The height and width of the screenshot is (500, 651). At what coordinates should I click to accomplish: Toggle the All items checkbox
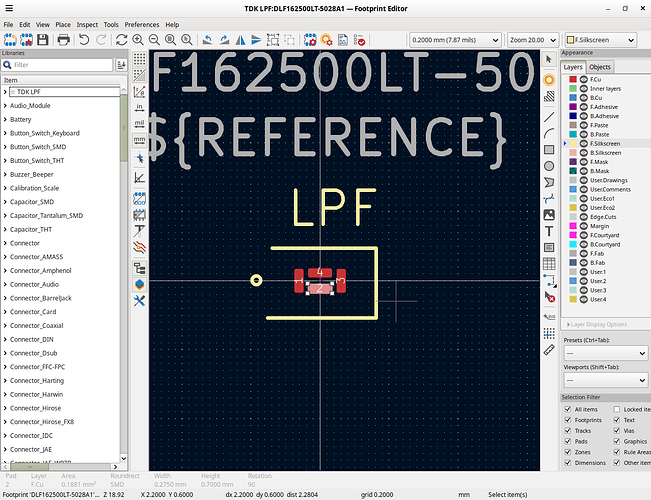point(569,410)
